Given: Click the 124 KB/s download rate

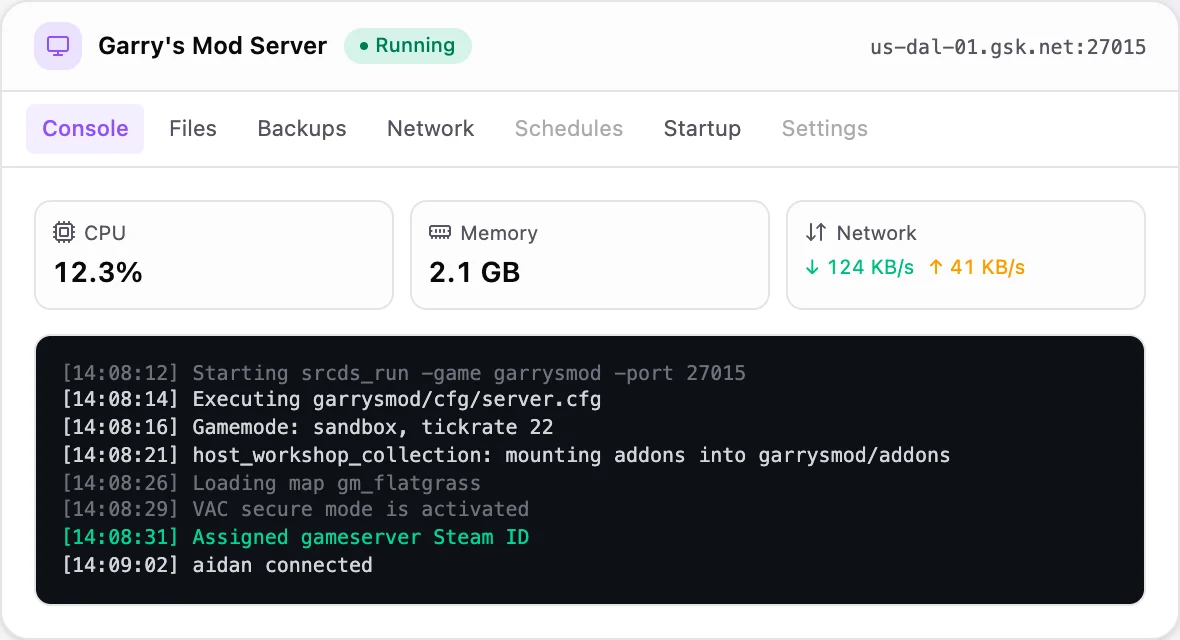Looking at the screenshot, I should [x=871, y=267].
